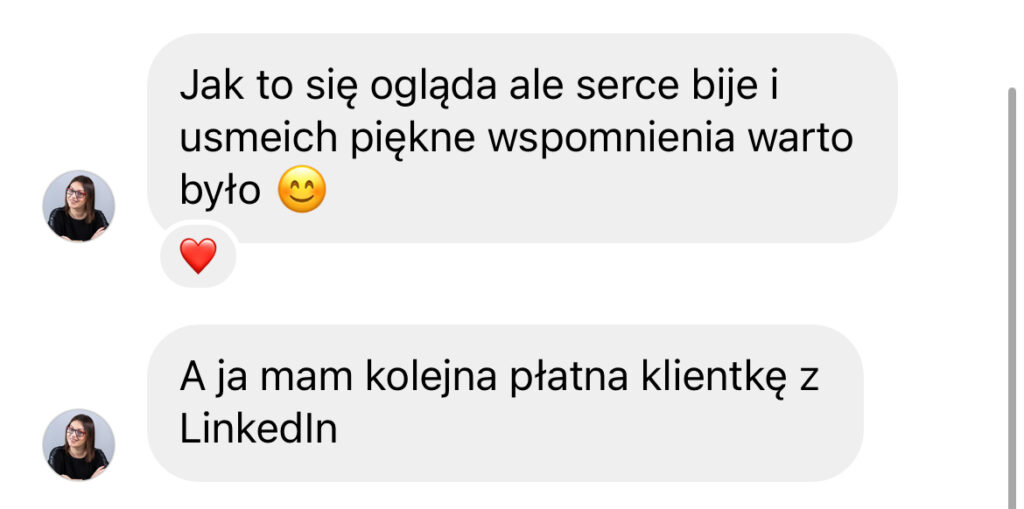Click the red heart reaction below the first message
1024x509 pixels.
198,255
